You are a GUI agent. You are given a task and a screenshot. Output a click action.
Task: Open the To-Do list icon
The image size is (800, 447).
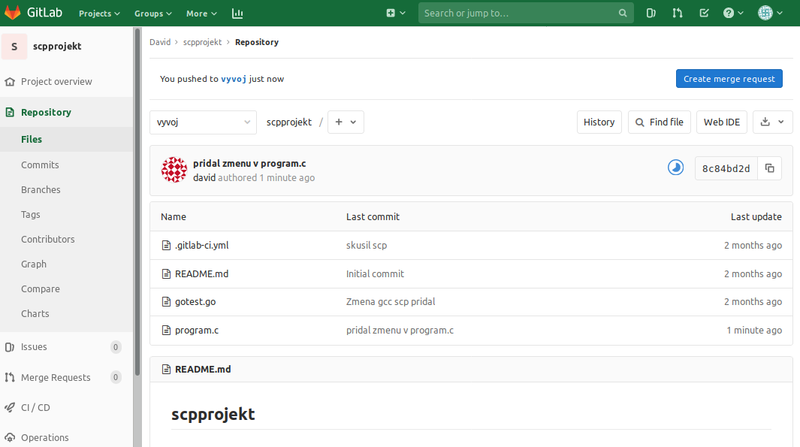[704, 13]
